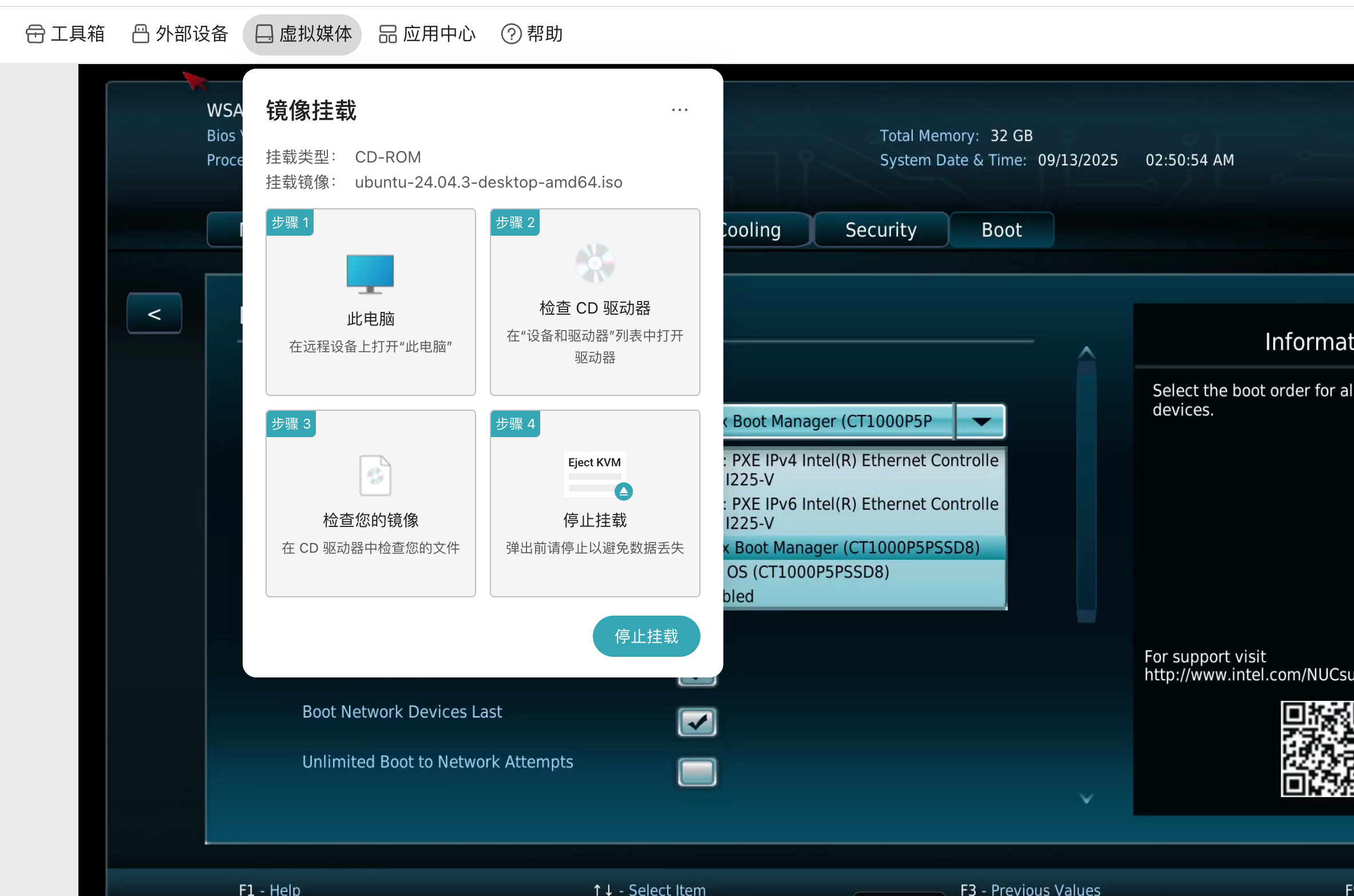This screenshot has width=1354, height=896.
Task: Click the toolbox icon labeled 工具箱
Action: click(35, 34)
